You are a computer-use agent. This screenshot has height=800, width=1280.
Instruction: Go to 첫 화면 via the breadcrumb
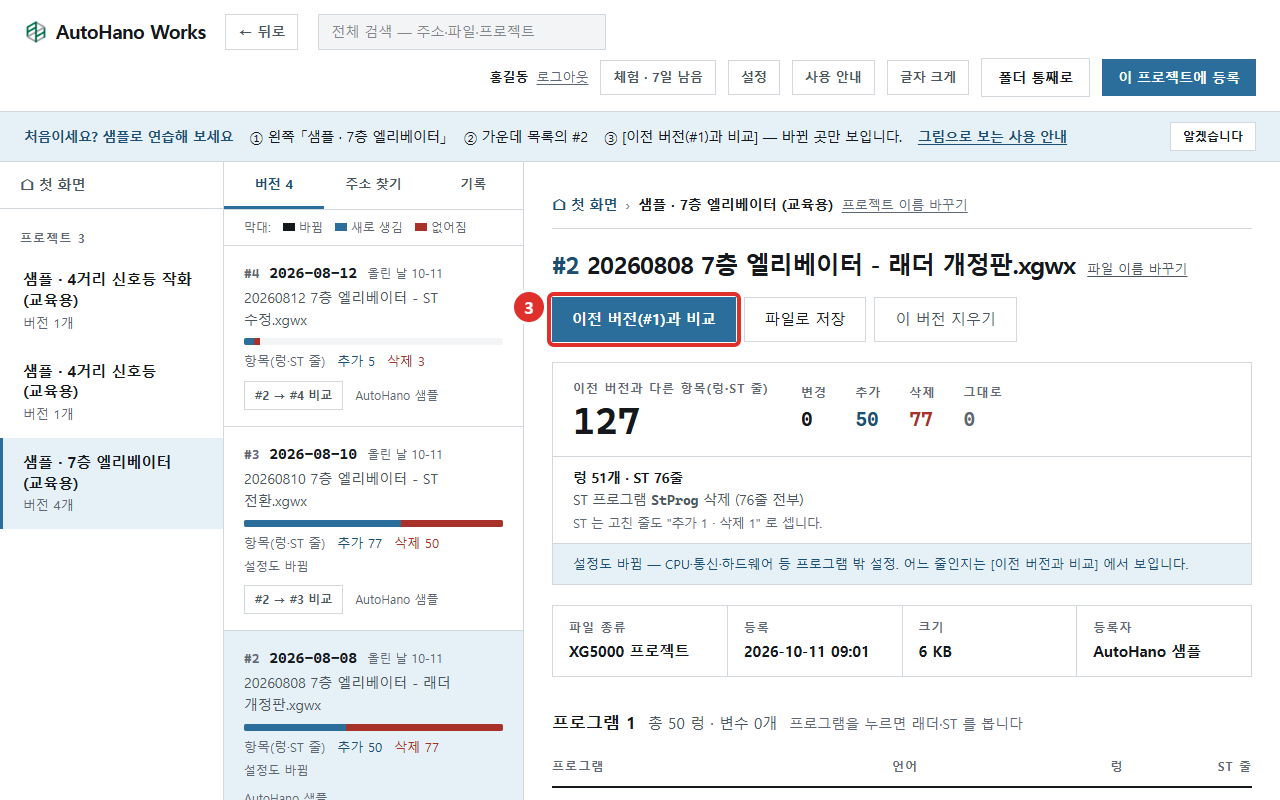(585, 205)
